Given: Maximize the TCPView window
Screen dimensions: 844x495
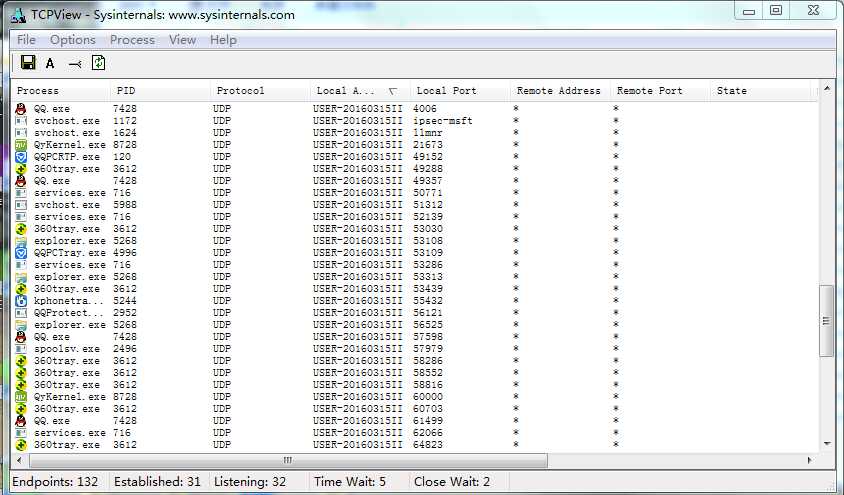Looking at the screenshot, I should click(x=776, y=11).
